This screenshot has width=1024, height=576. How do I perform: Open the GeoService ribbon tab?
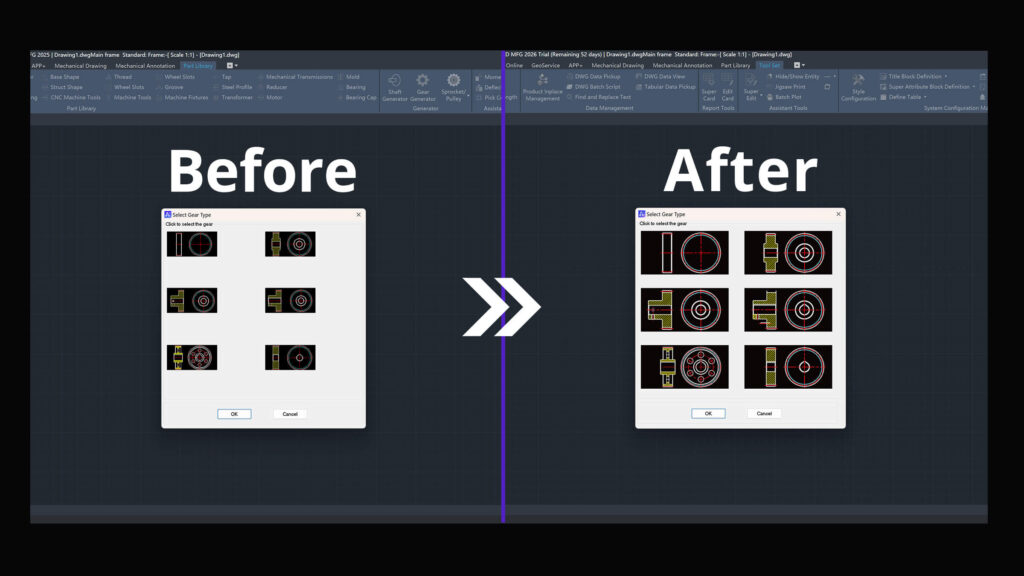coord(545,65)
